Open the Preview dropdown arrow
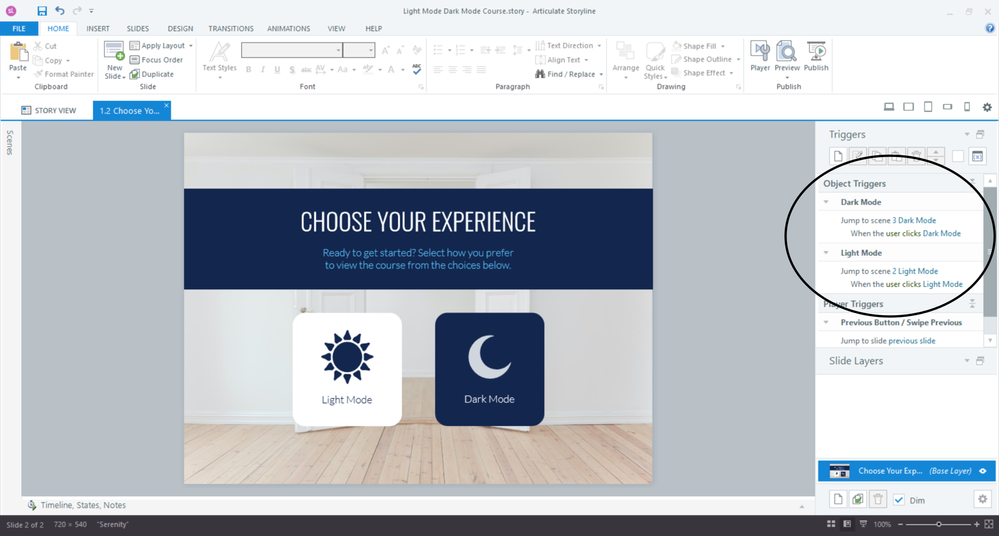This screenshot has width=999, height=536. click(787, 77)
